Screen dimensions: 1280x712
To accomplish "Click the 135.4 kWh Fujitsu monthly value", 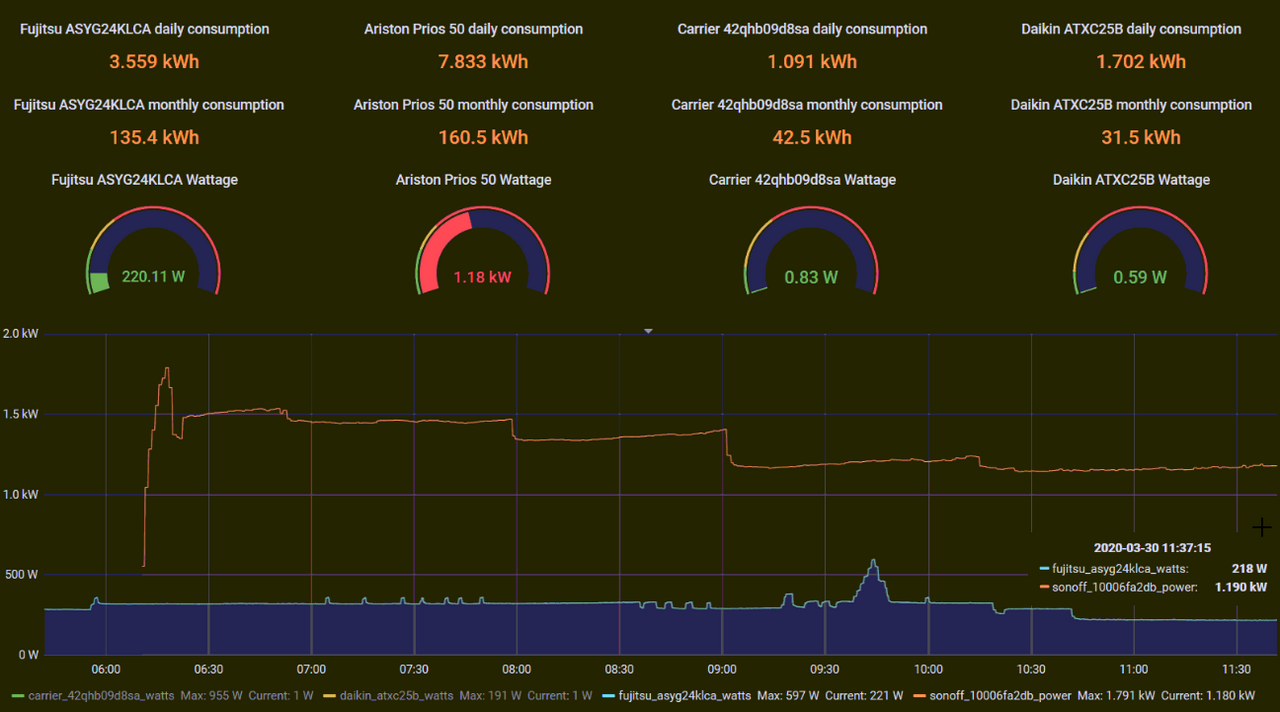I will (x=154, y=138).
